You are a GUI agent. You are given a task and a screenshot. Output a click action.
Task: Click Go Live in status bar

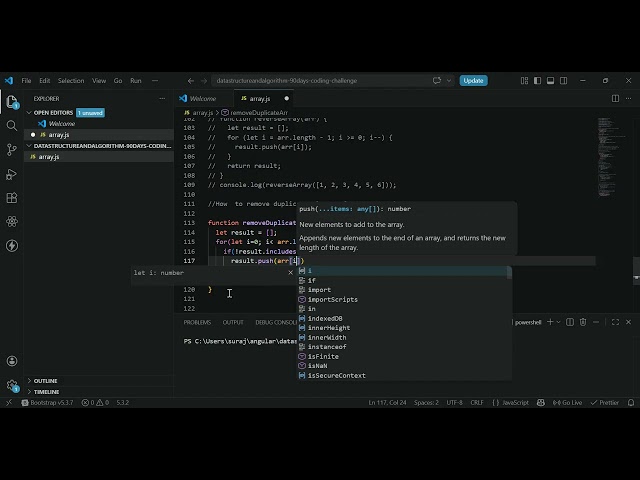click(567, 402)
